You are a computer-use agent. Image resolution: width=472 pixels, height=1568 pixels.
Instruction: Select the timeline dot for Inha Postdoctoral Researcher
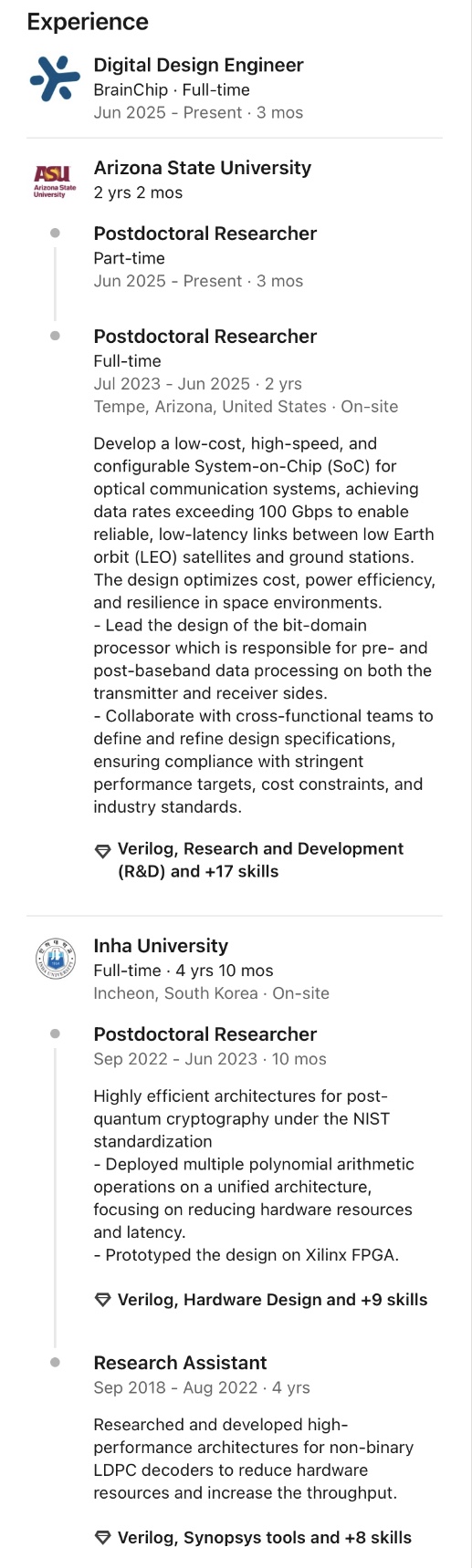(55, 1034)
